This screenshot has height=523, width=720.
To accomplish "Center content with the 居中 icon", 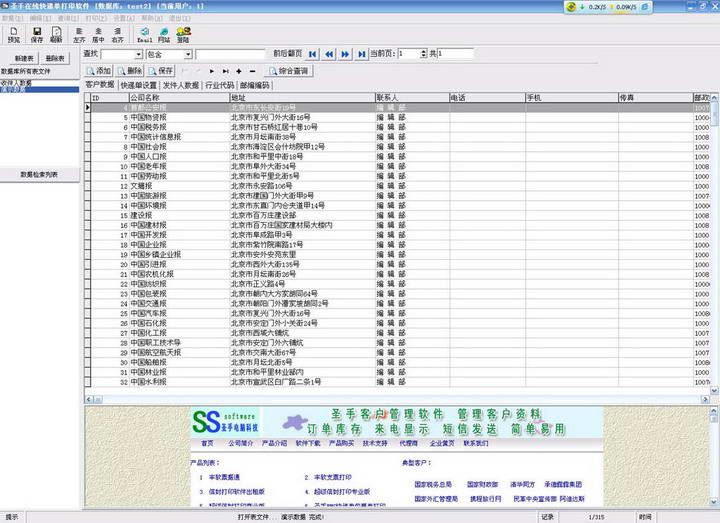I will pos(98,36).
